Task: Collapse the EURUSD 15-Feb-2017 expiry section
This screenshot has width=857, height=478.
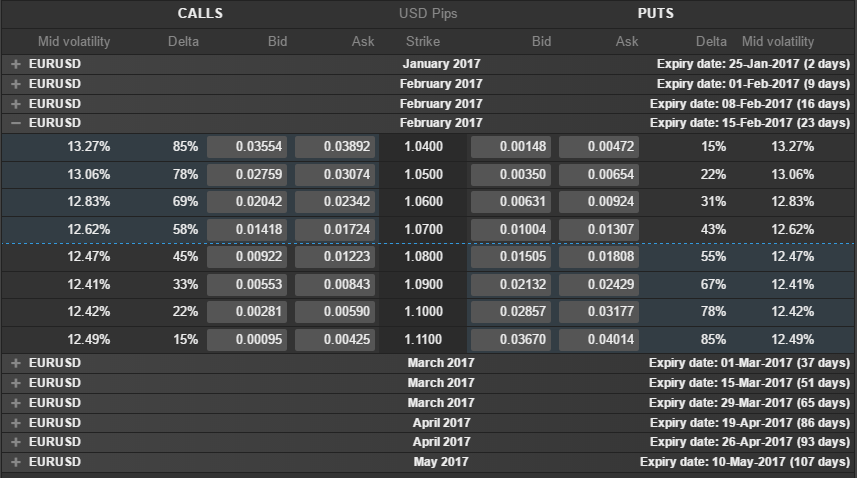Action: tap(15, 123)
